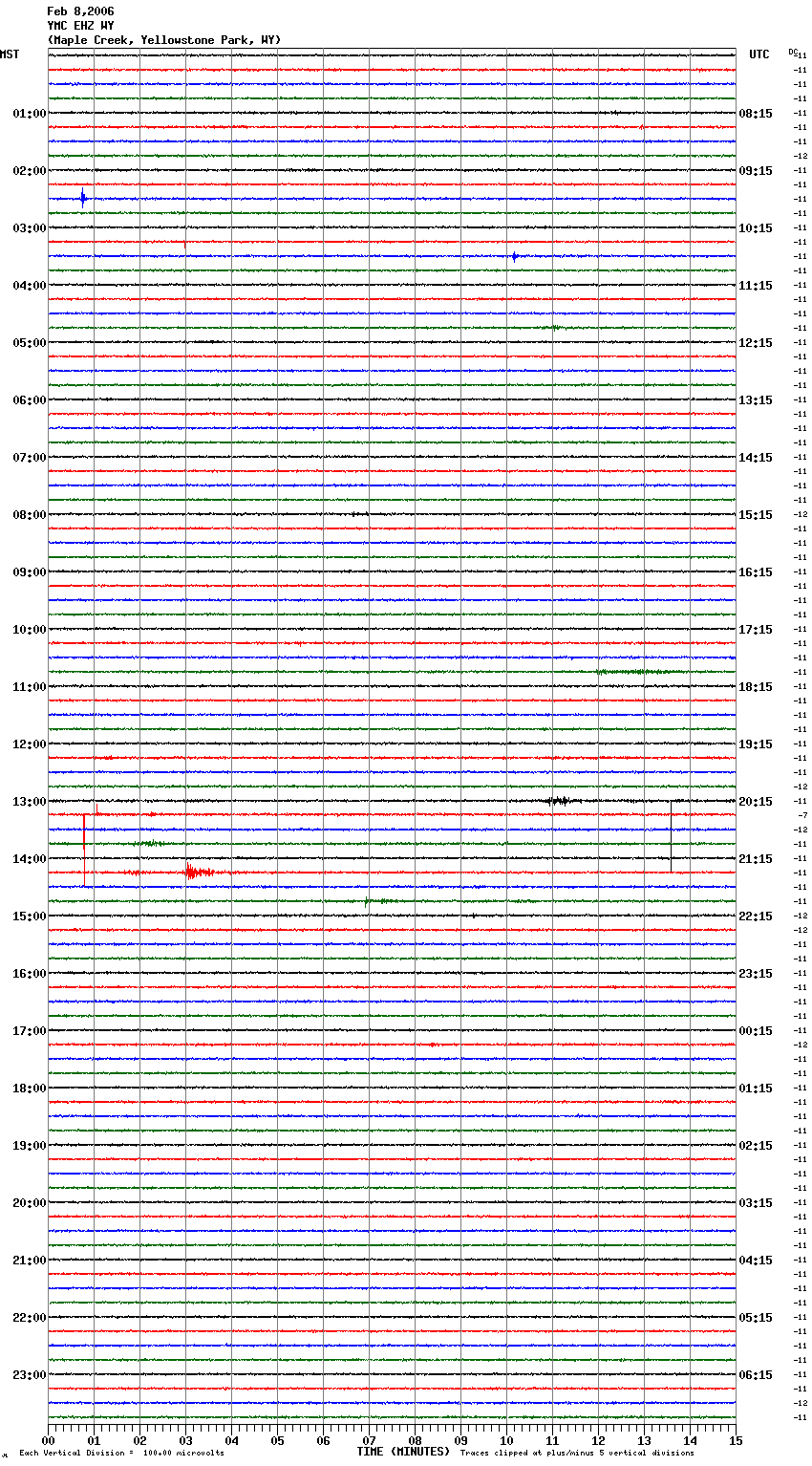Screen dimensions: 812x1466
Task: Click the black burst on the 13:00 trace
Action: [x=558, y=801]
